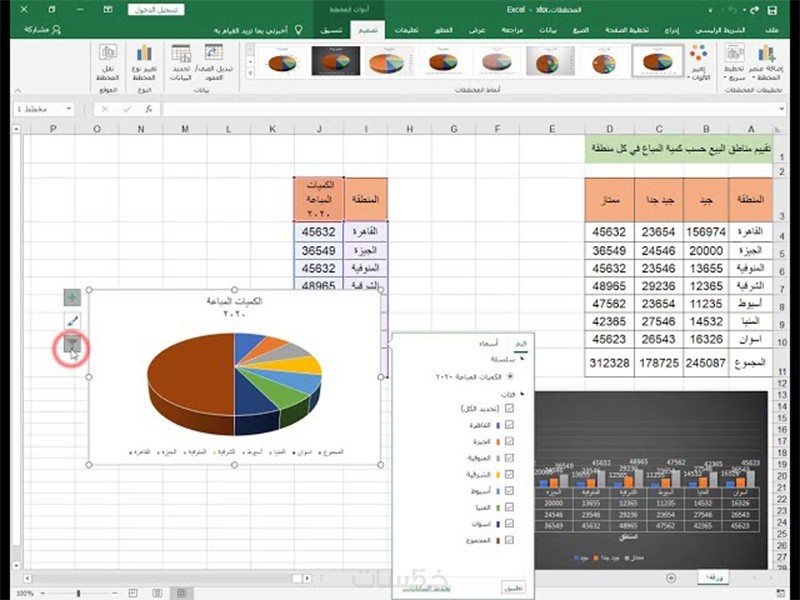This screenshot has height=600, width=800.
Task: Uncheck the المجموع category checkbox
Action: [509, 540]
